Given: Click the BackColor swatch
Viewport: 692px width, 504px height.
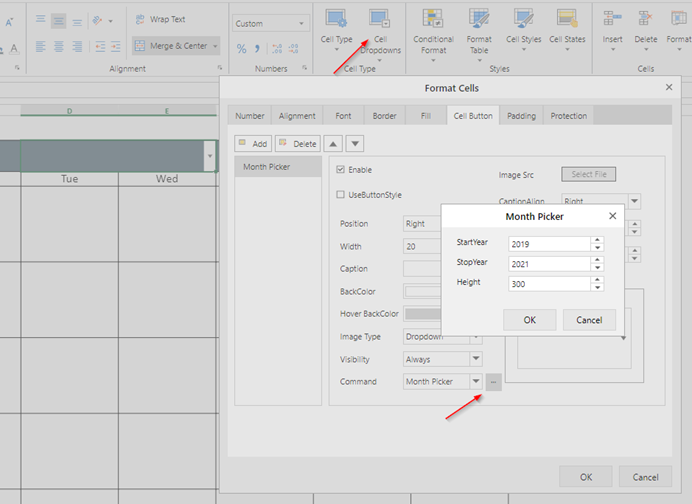Looking at the screenshot, I should point(423,291).
